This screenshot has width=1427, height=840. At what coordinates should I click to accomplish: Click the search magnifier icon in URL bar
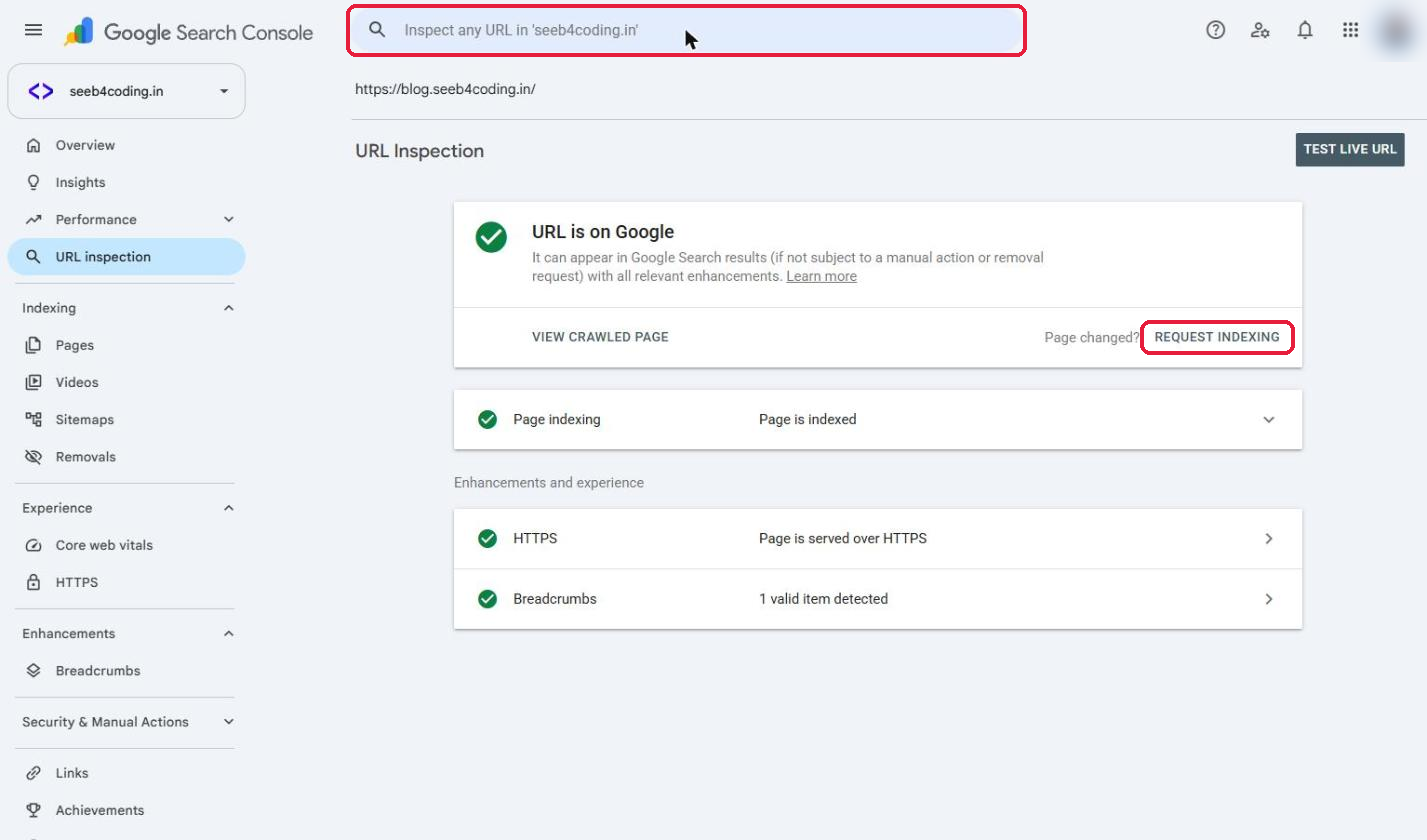coord(377,30)
